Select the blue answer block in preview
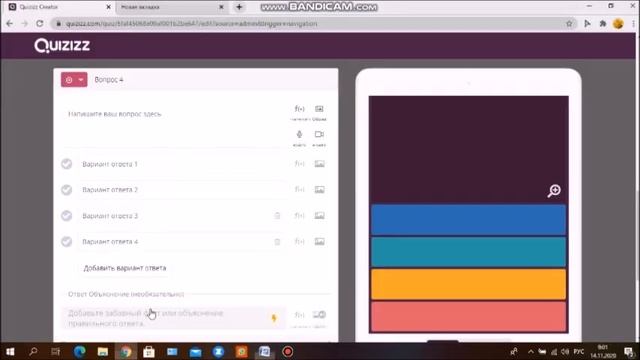The width and height of the screenshot is (640, 360). tap(468, 220)
